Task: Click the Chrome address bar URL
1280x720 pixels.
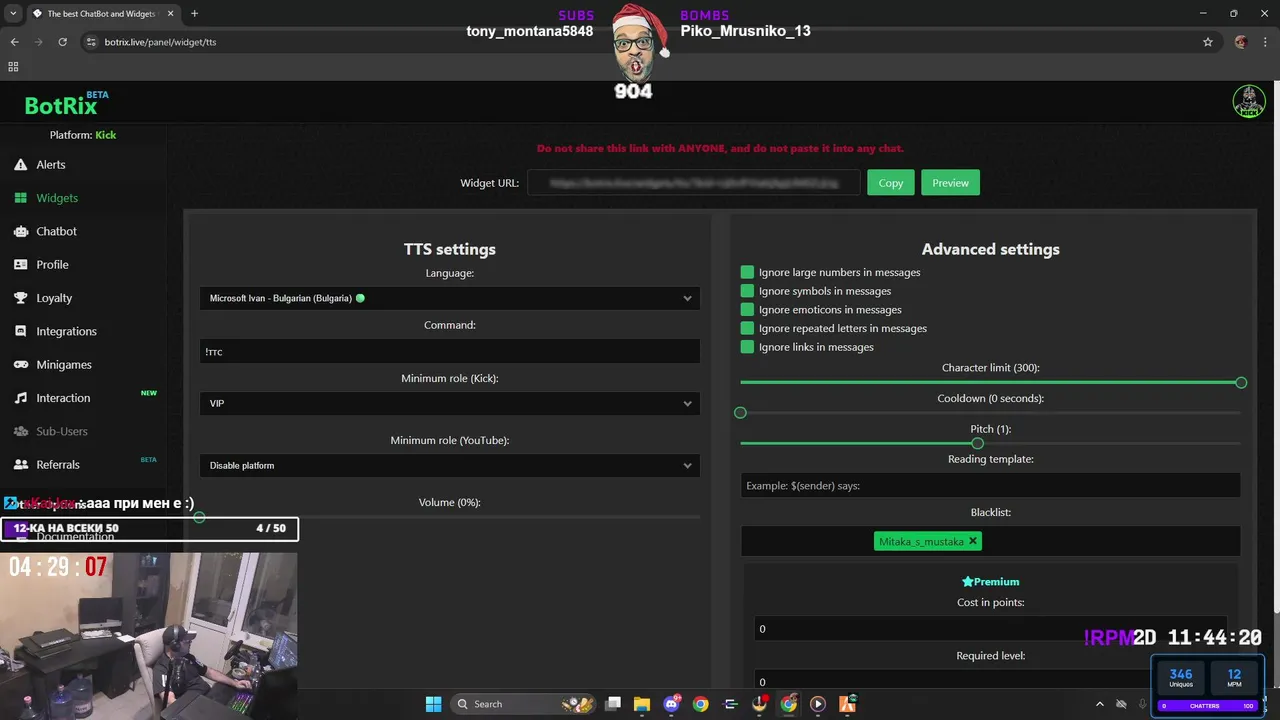Action: click(160, 42)
